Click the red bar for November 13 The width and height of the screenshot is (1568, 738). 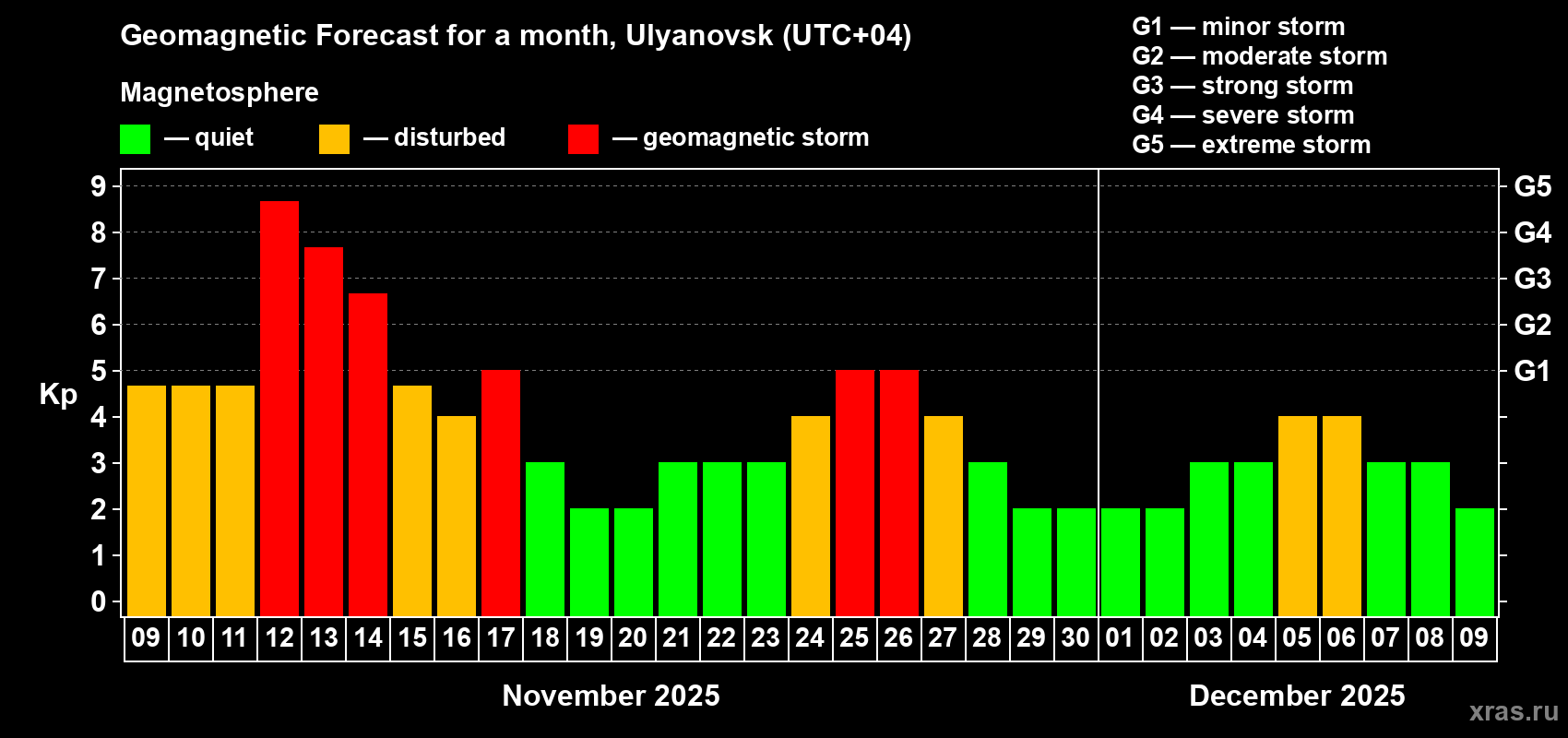[x=324, y=432]
